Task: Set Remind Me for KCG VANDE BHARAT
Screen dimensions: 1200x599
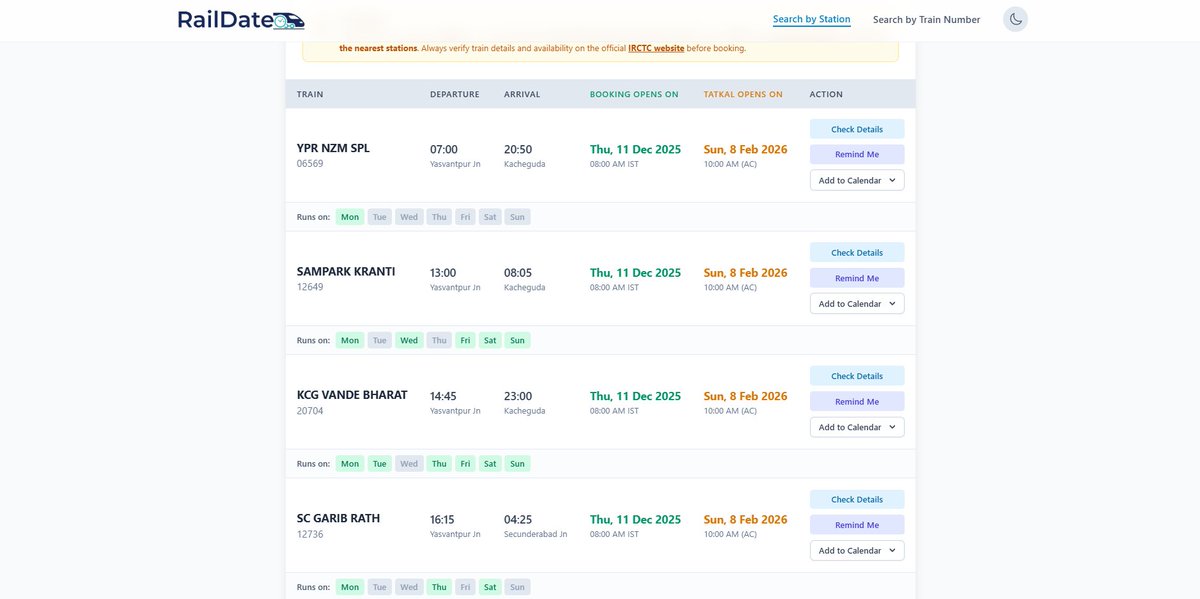Action: click(x=857, y=401)
